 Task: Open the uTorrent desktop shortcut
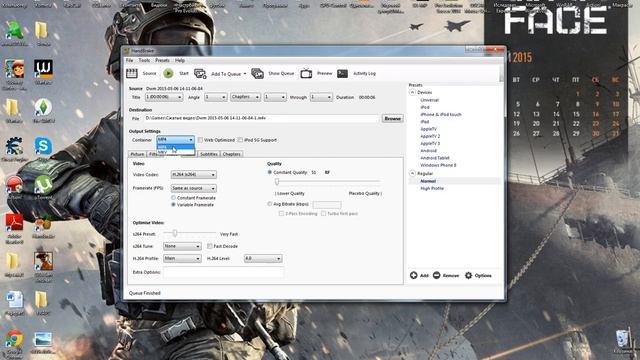(x=43, y=185)
